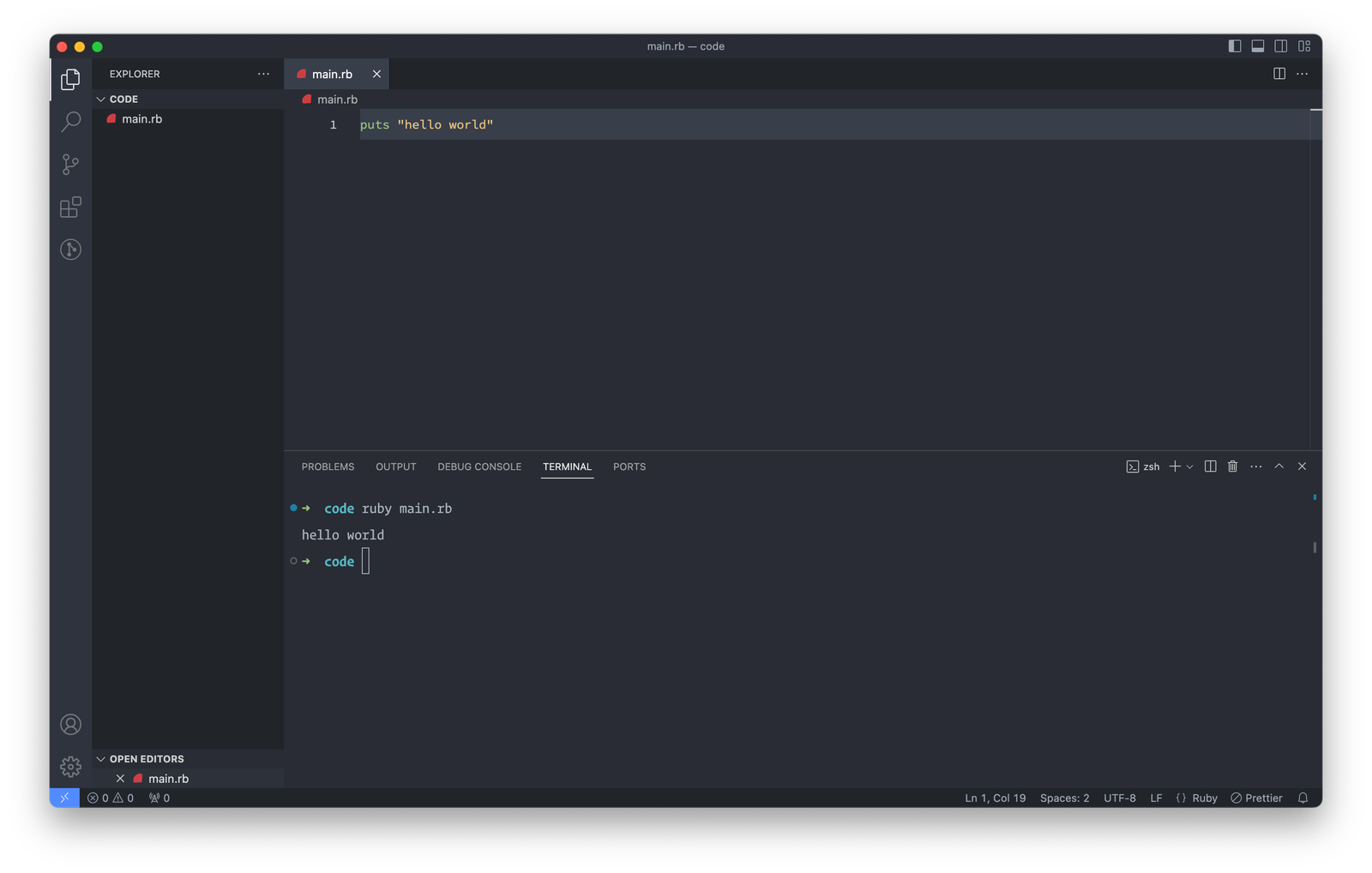
Task: Open the Prettier status bar entry
Action: (x=1257, y=798)
